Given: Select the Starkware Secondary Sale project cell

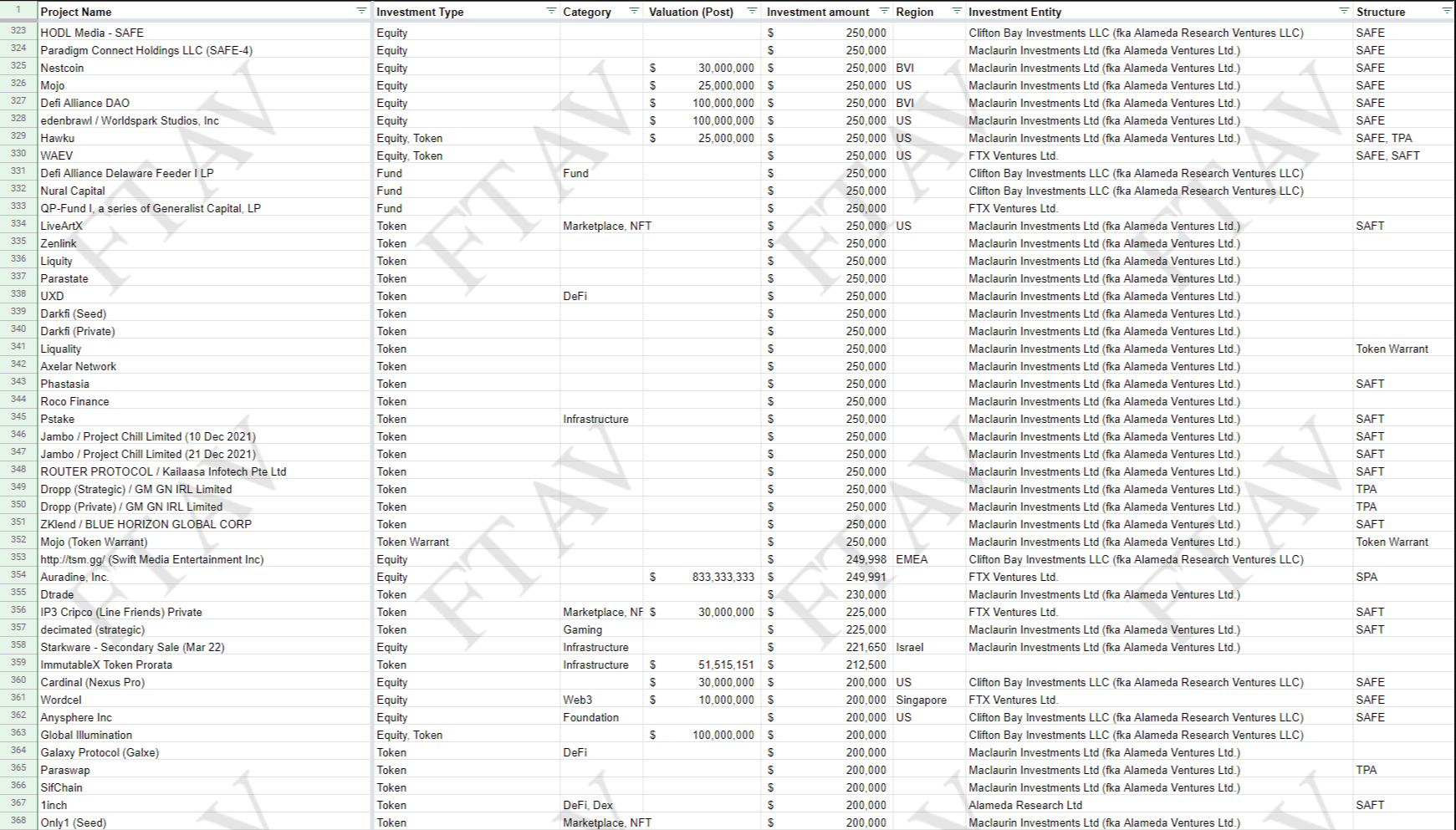Looking at the screenshot, I should click(x=132, y=648).
